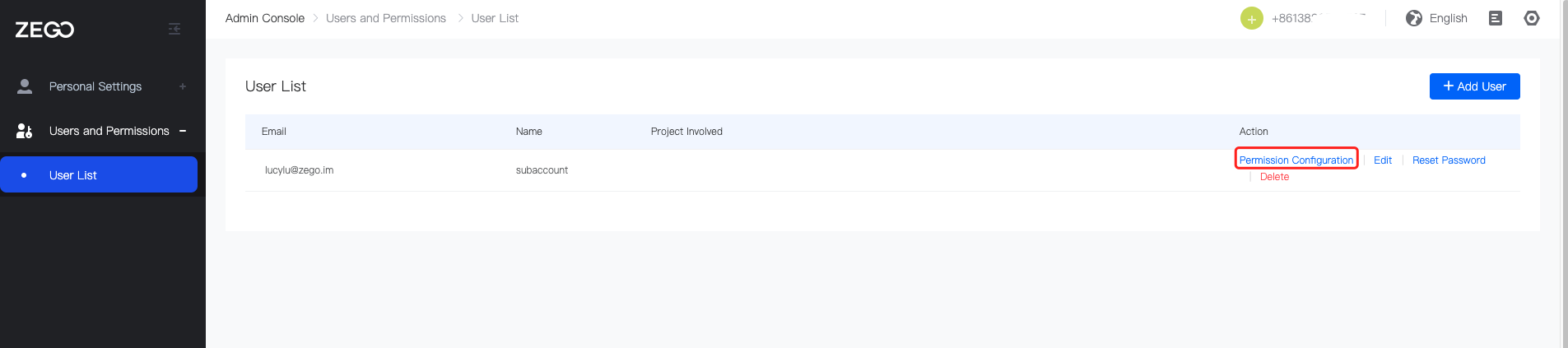This screenshot has height=348, width=1568.
Task: Click Reset Password for lucylu@zego.im
Action: 1449,160
